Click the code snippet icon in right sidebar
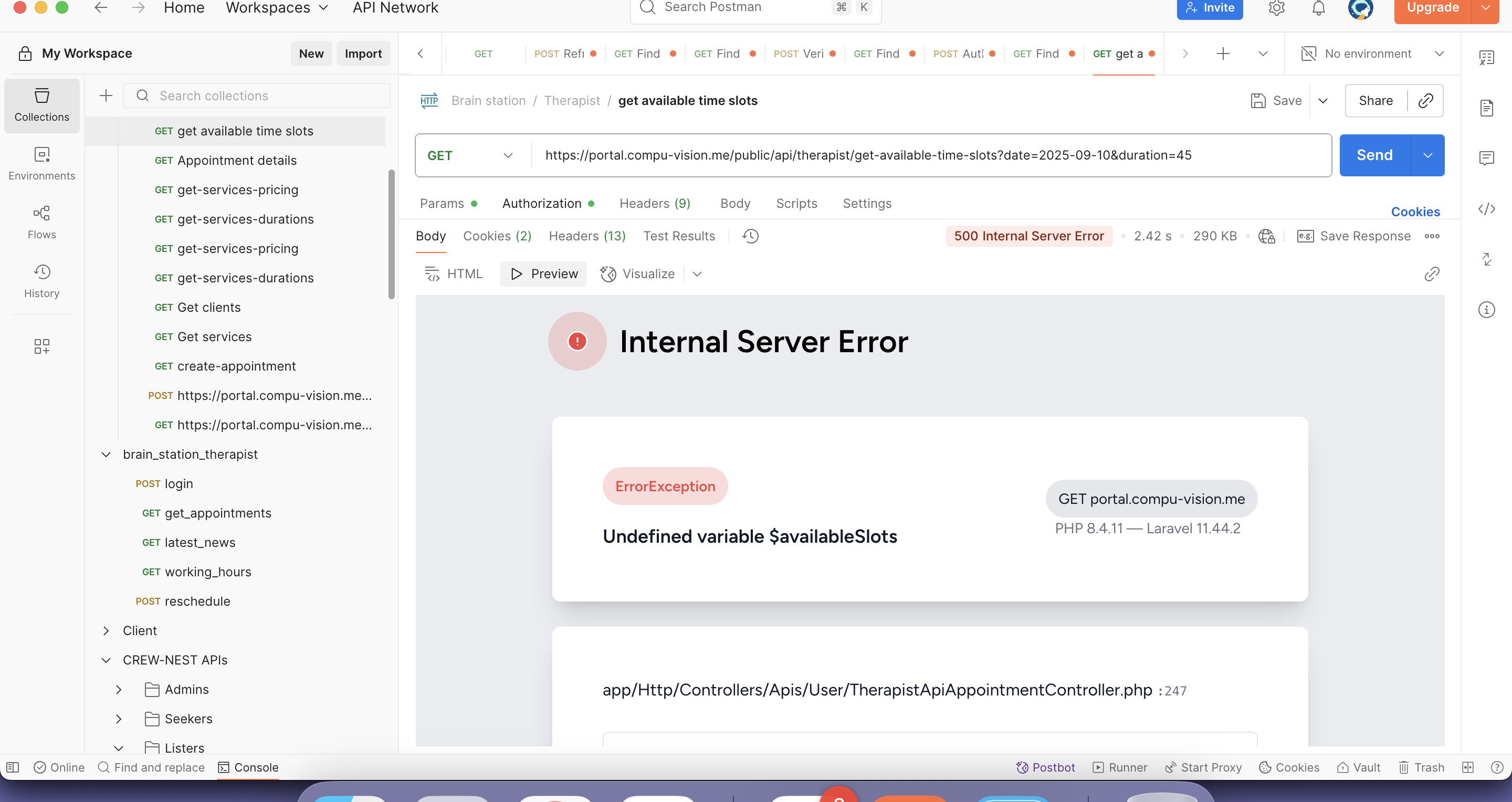The image size is (1512, 802). pos(1486,209)
